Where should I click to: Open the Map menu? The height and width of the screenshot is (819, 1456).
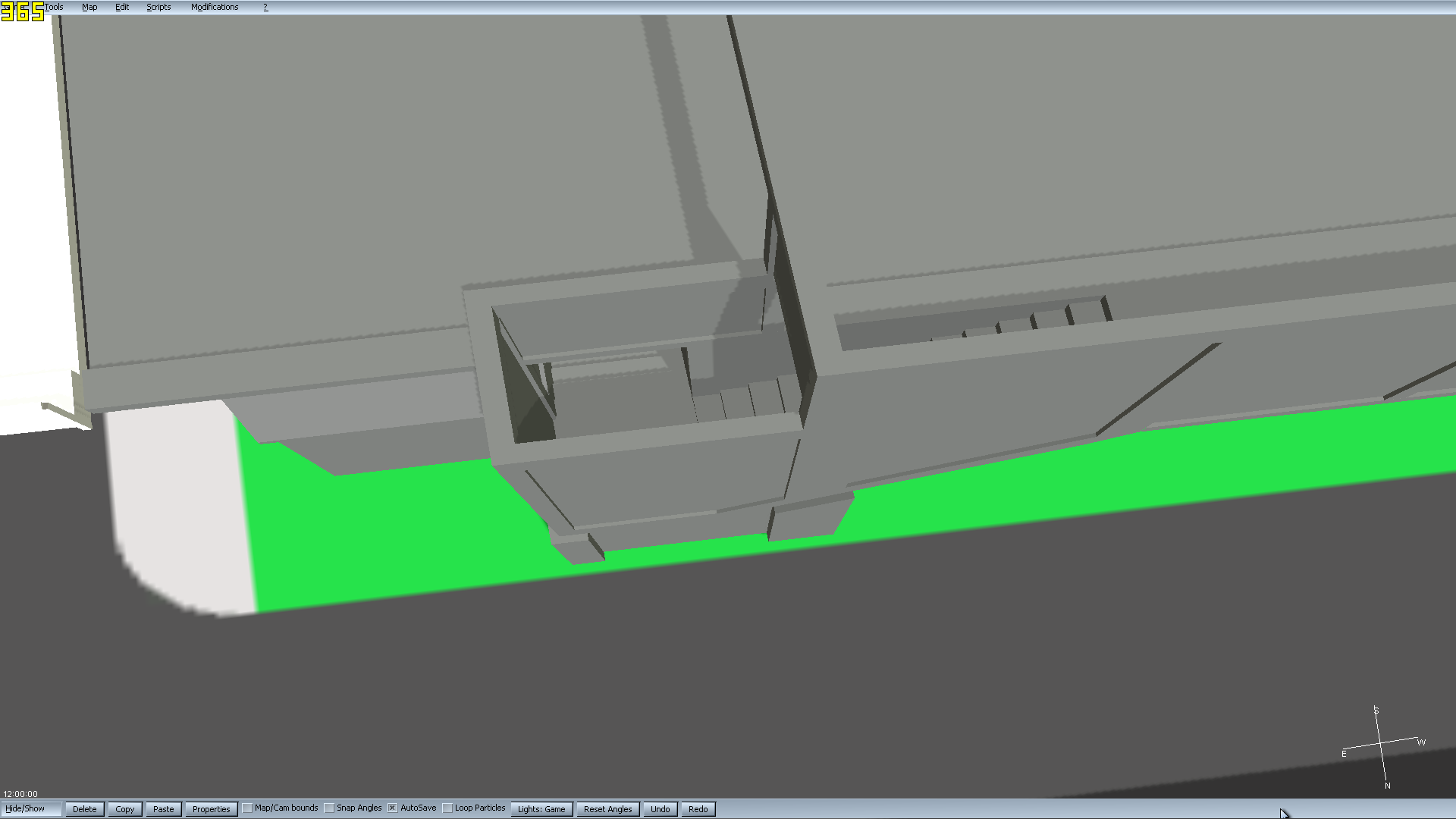tap(89, 7)
